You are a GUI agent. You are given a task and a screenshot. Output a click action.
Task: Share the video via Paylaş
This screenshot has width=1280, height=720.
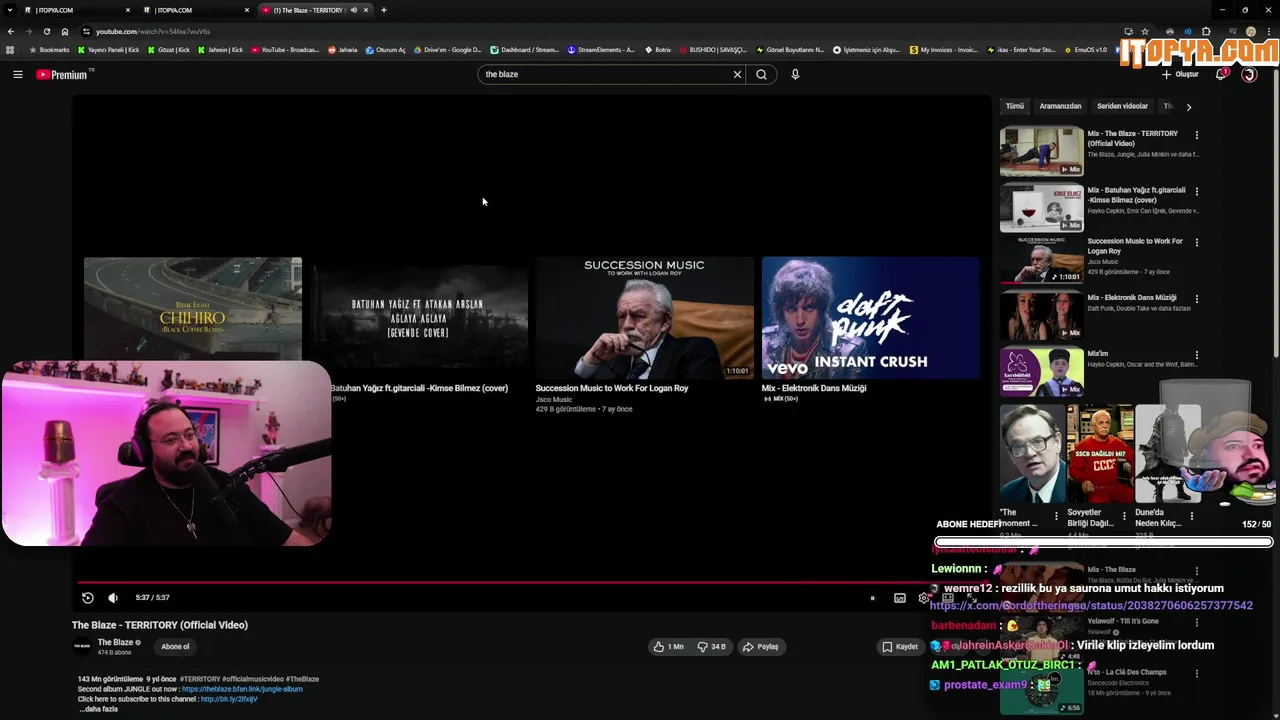pyautogui.click(x=760, y=647)
